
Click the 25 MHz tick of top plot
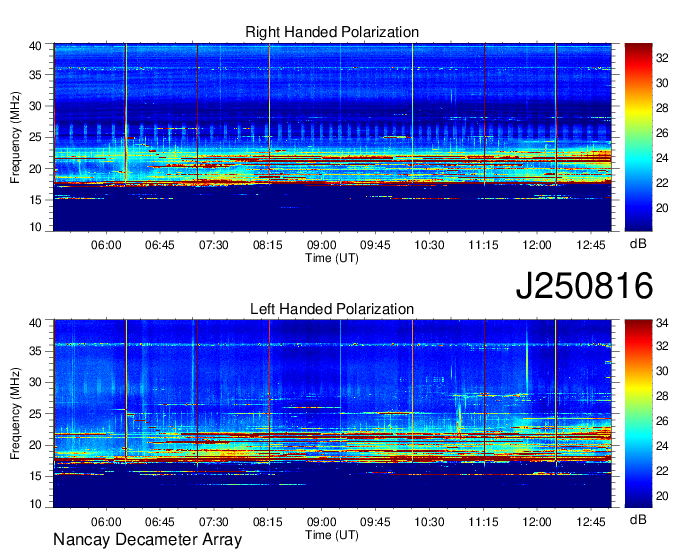35,137
